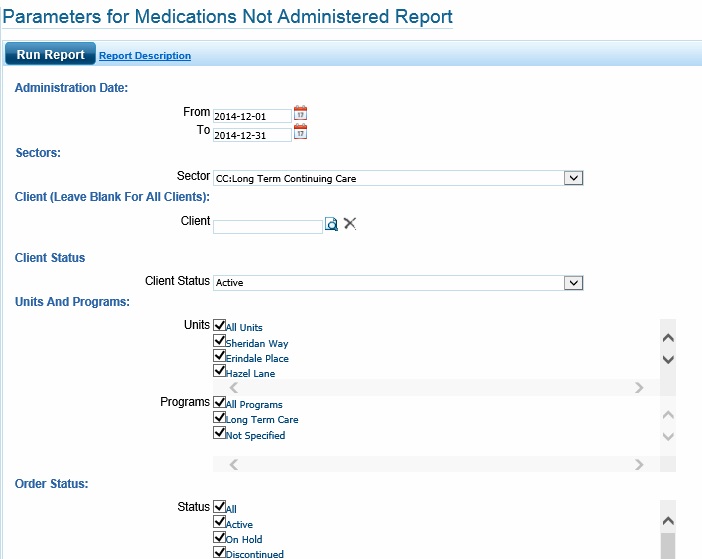Click the From date input field
Viewport: 702px width, 559px height.
[252, 116]
